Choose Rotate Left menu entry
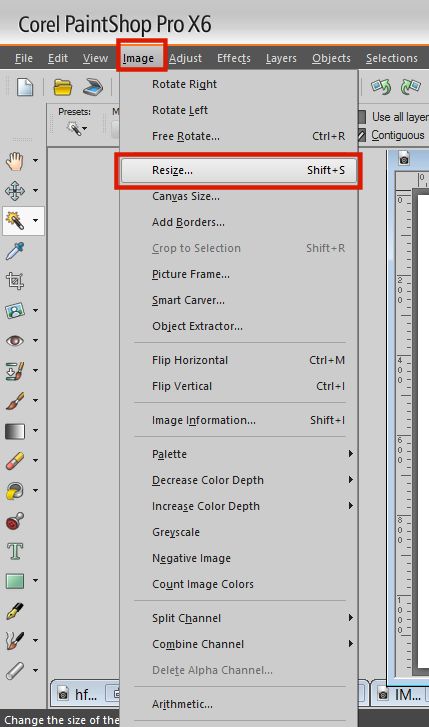 [239, 110]
